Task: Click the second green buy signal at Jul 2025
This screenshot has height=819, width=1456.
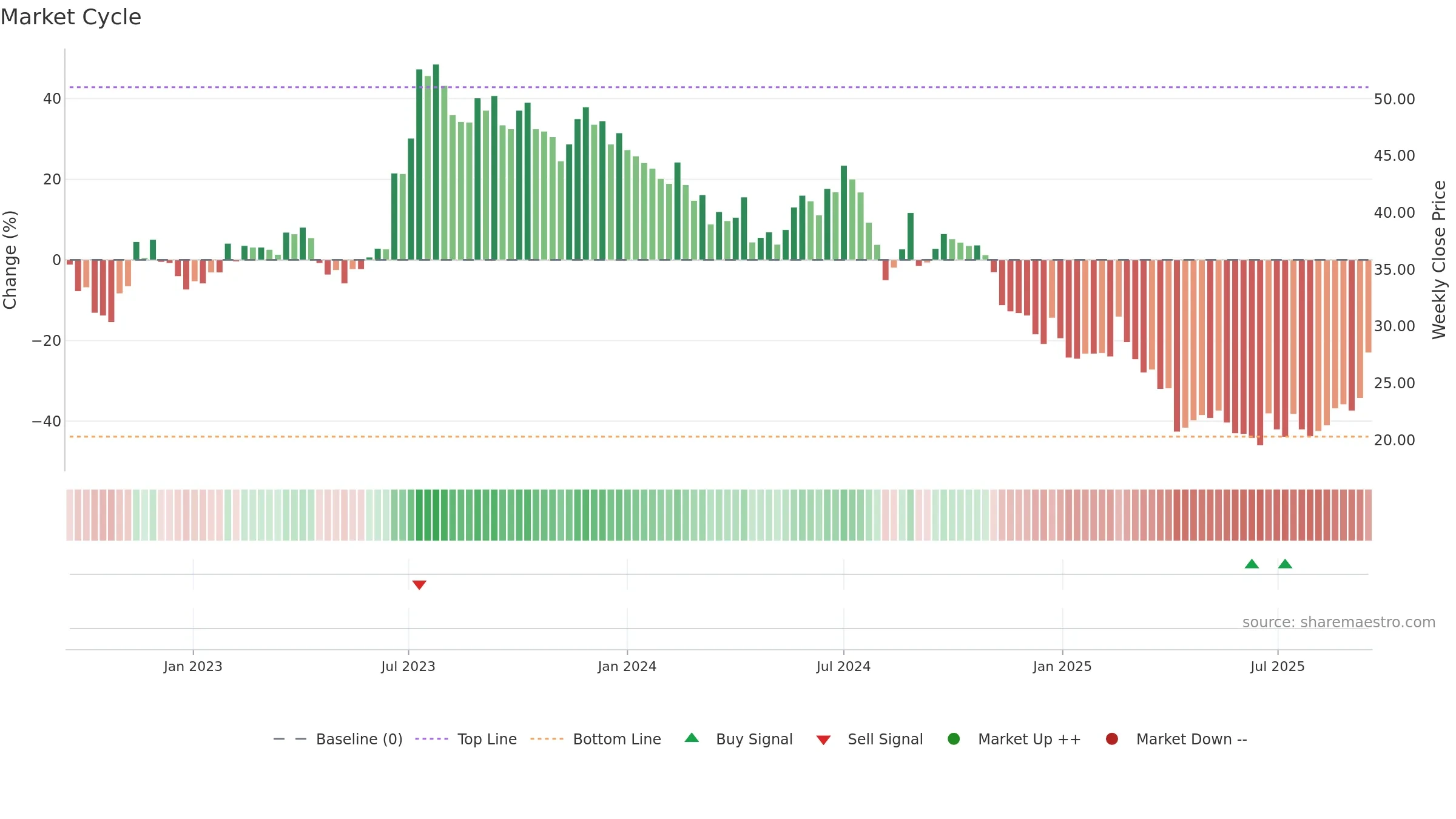Action: click(x=1285, y=564)
